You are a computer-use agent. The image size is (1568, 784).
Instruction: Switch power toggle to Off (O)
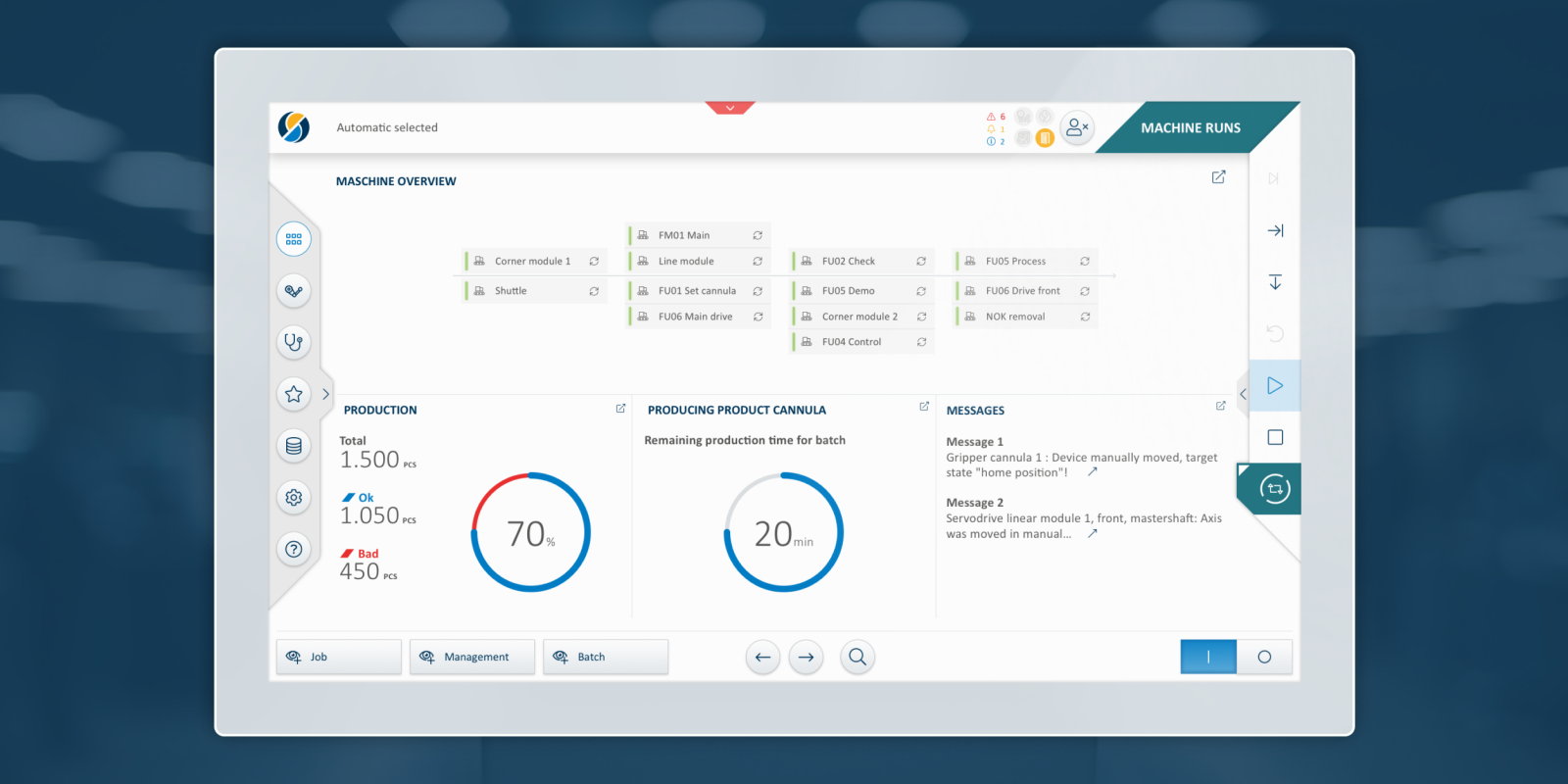(1264, 657)
